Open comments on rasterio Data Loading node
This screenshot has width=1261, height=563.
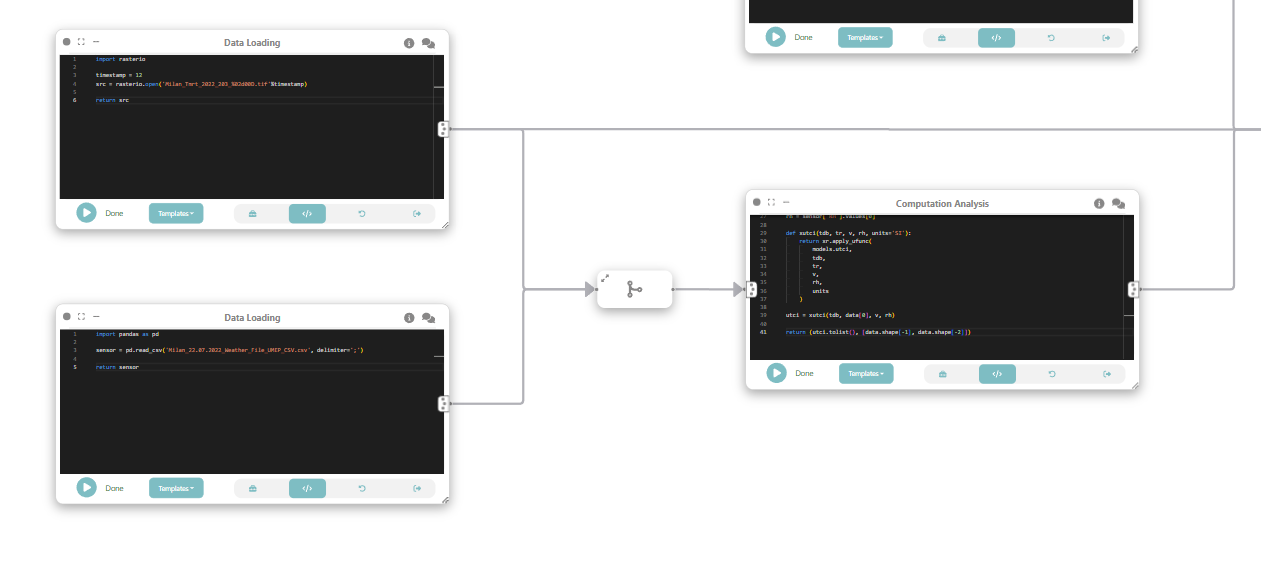(x=428, y=43)
